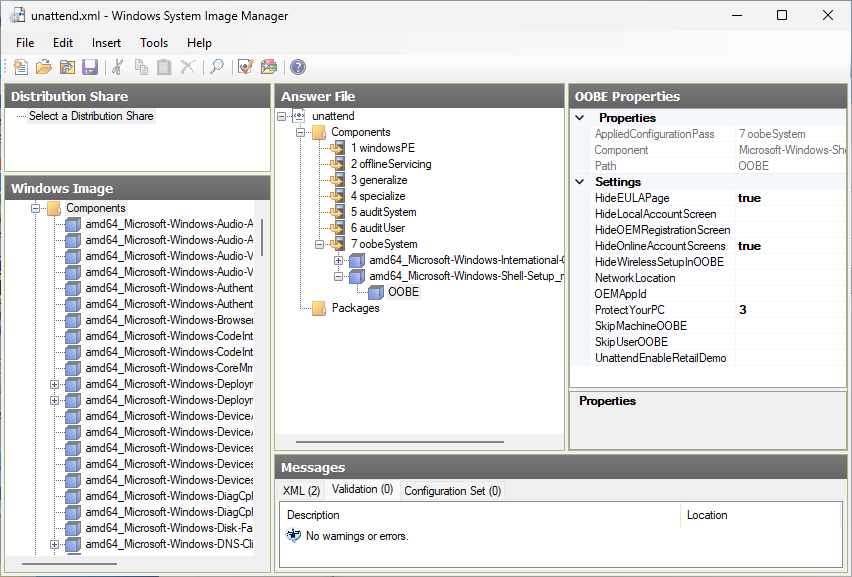Click the empty HideLocalAccountScreen value field
The image size is (852, 577).
pos(791,214)
